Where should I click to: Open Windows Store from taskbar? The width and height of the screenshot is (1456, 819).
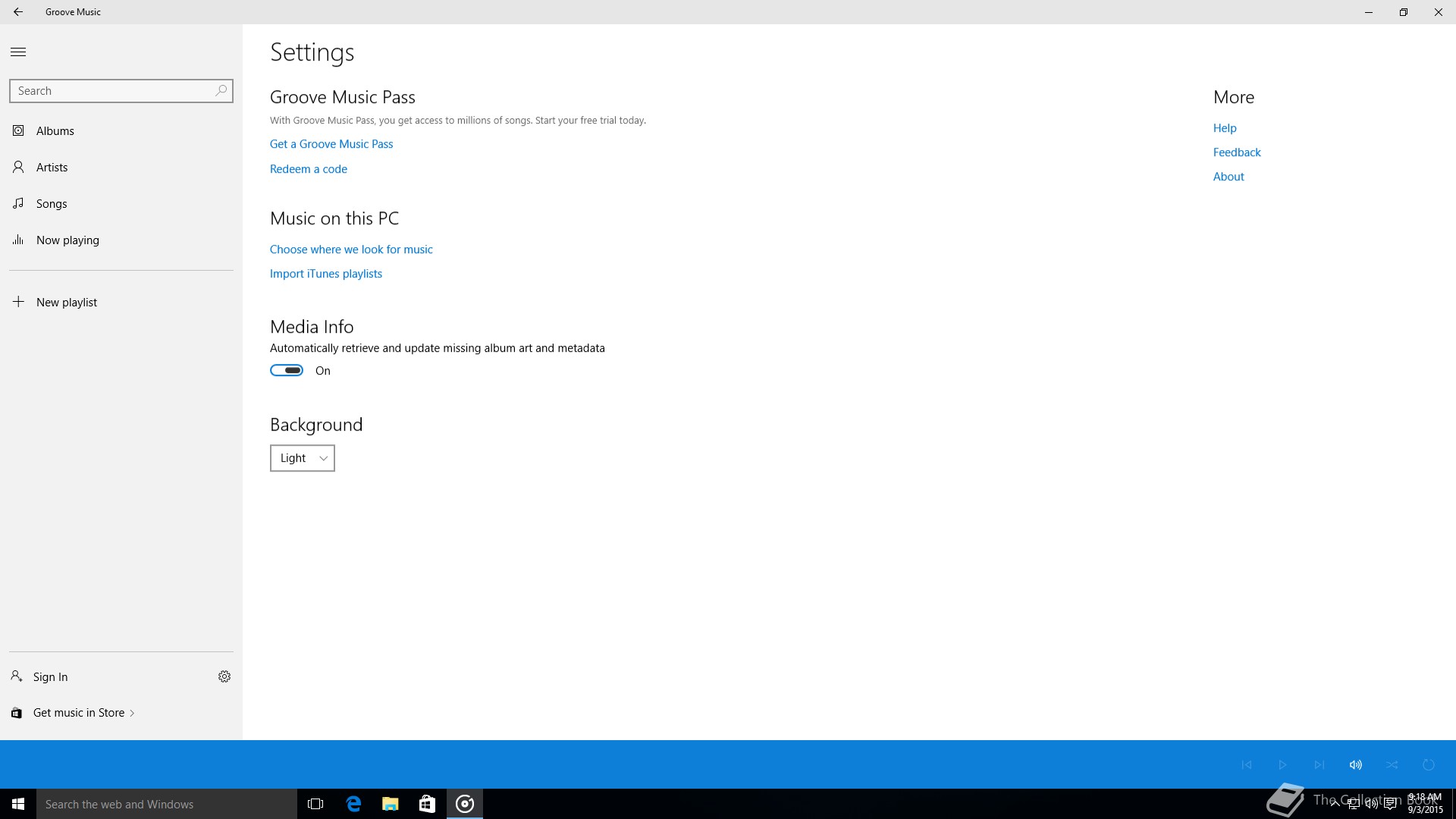(428, 804)
